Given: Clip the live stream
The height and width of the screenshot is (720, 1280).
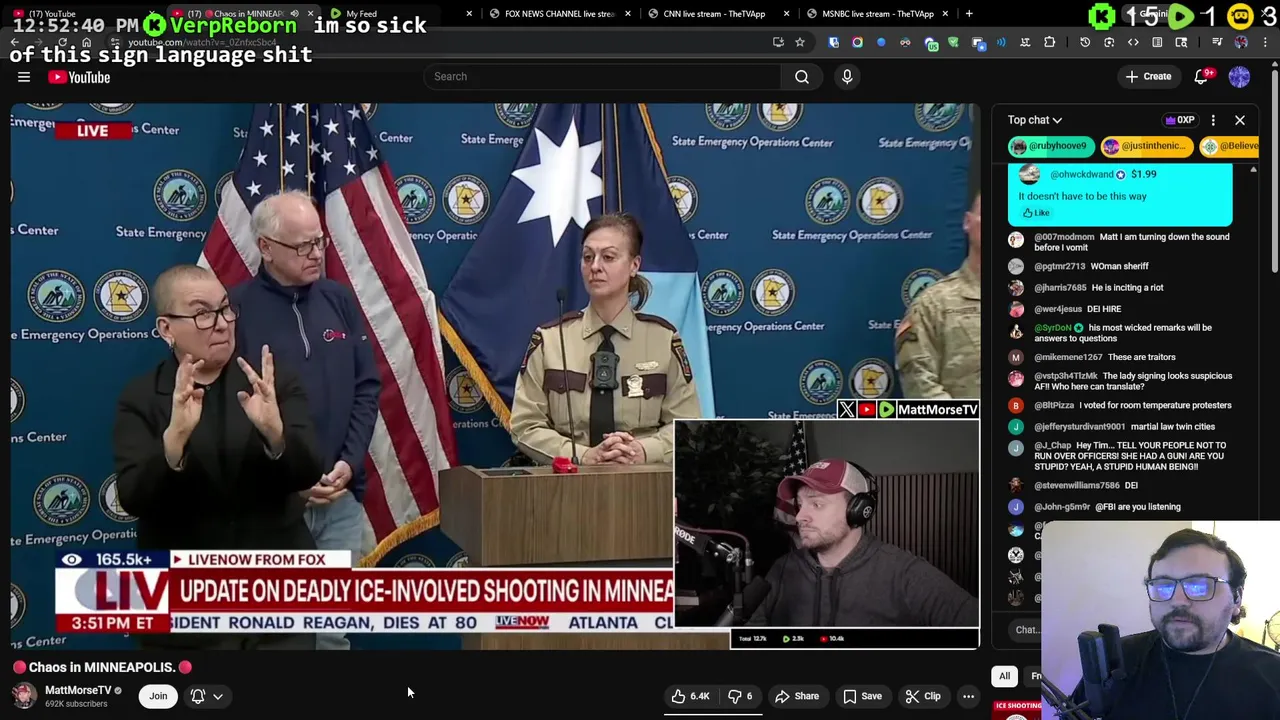Looking at the screenshot, I should [923, 696].
